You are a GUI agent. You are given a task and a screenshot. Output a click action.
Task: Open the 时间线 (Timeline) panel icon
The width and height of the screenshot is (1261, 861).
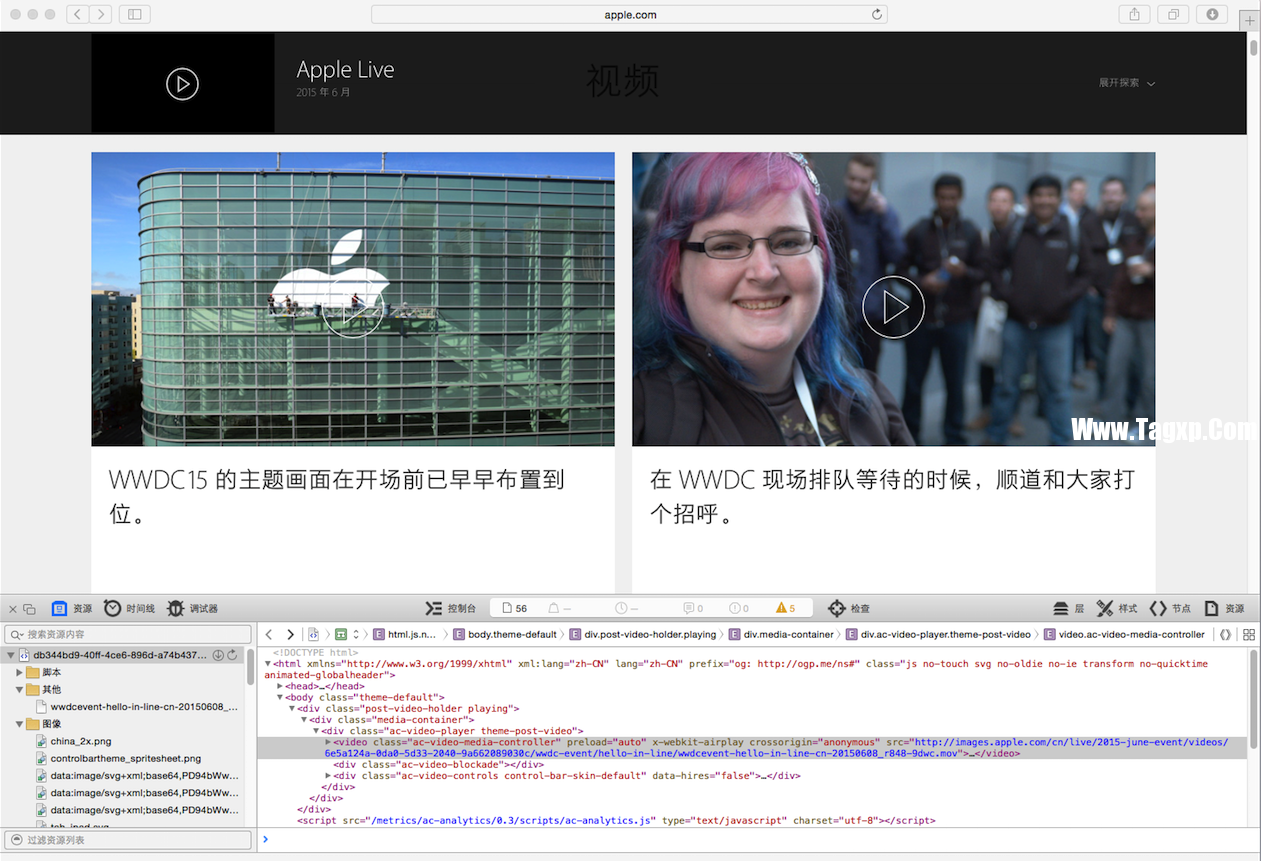(113, 608)
